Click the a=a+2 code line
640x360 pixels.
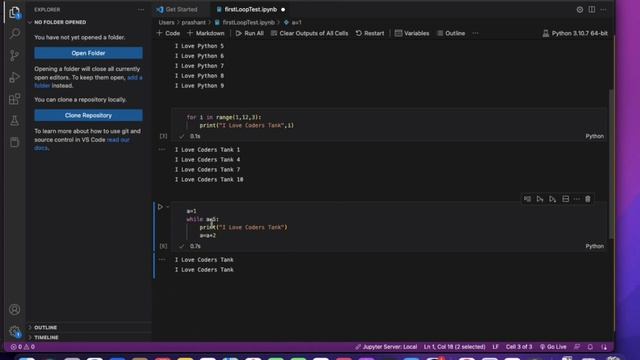[208, 236]
